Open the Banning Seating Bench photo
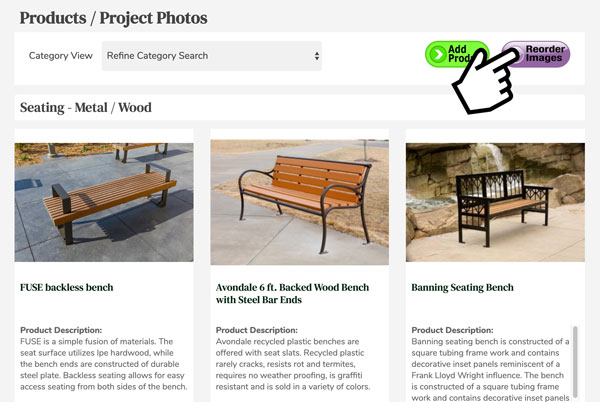This screenshot has height=402, width=600. [495, 202]
